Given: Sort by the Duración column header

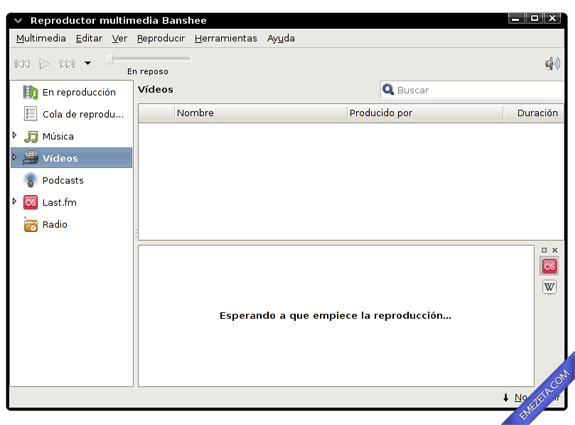Looking at the screenshot, I should click(533, 113).
